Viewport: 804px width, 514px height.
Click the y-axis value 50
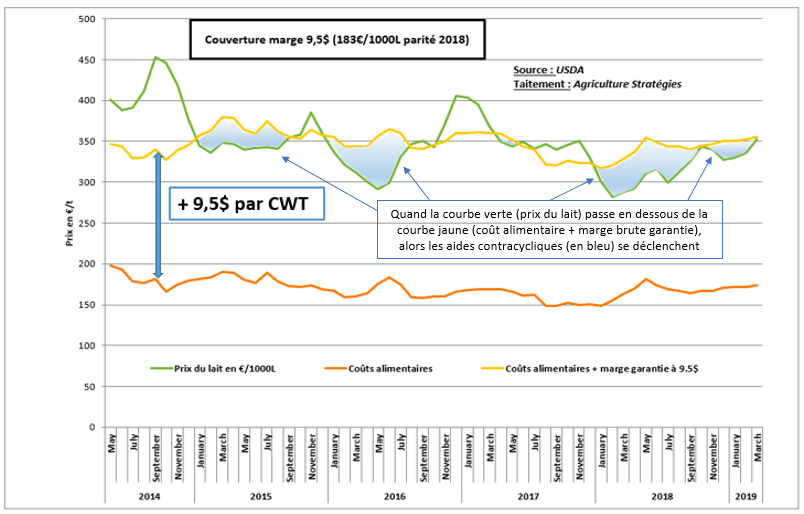(x=90, y=387)
